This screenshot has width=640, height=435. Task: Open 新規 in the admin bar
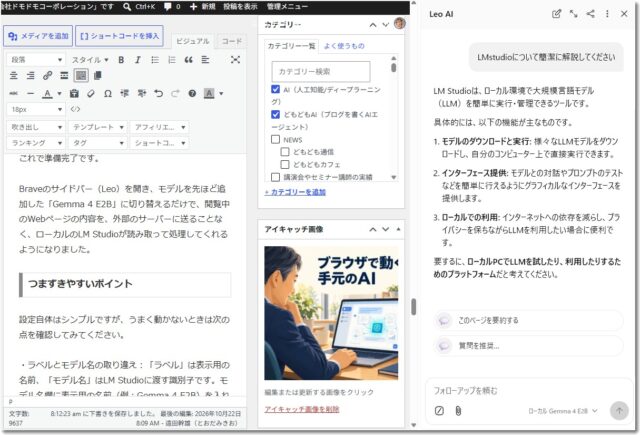203,7
